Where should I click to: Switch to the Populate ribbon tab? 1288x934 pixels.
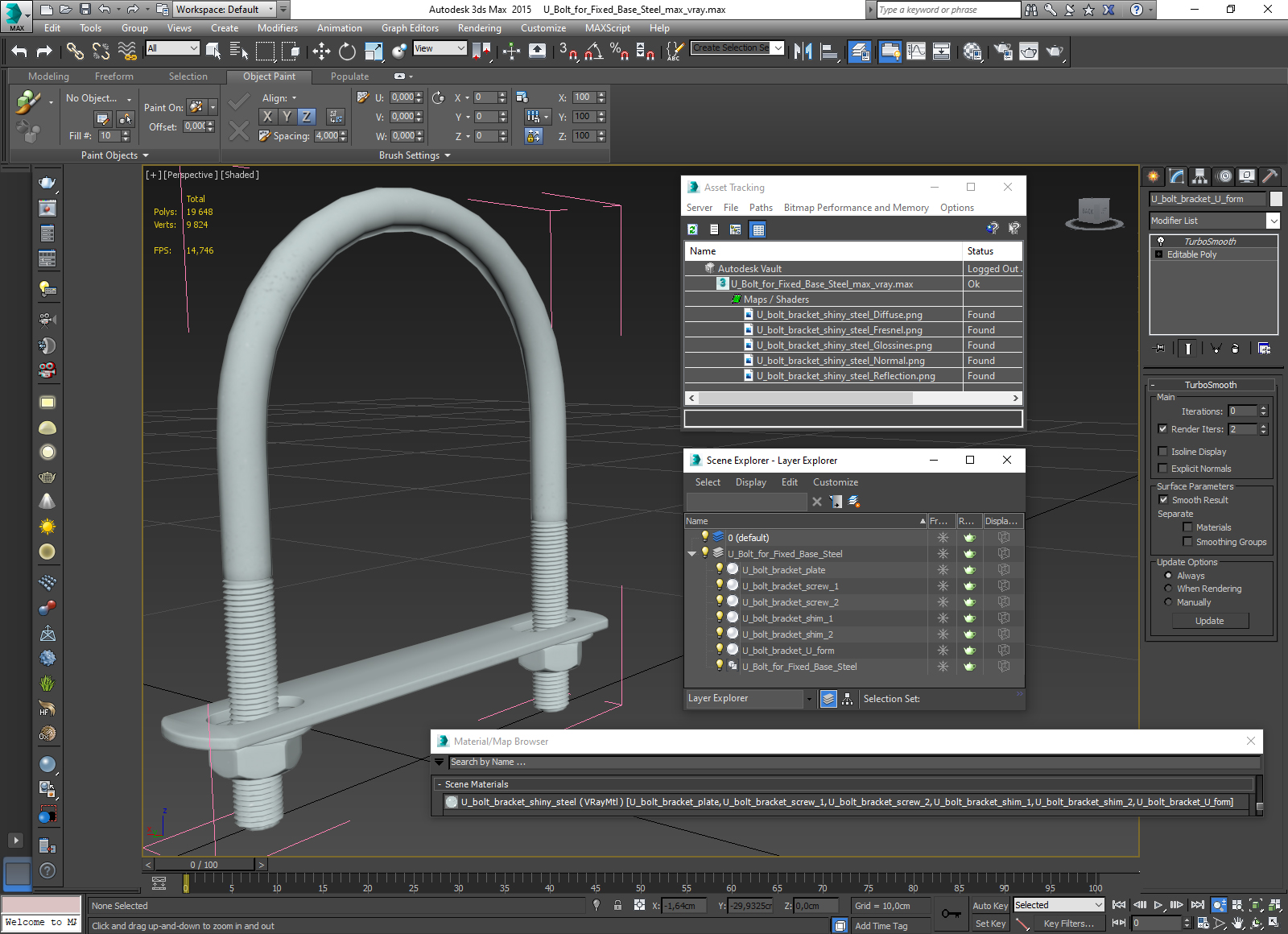pos(349,76)
